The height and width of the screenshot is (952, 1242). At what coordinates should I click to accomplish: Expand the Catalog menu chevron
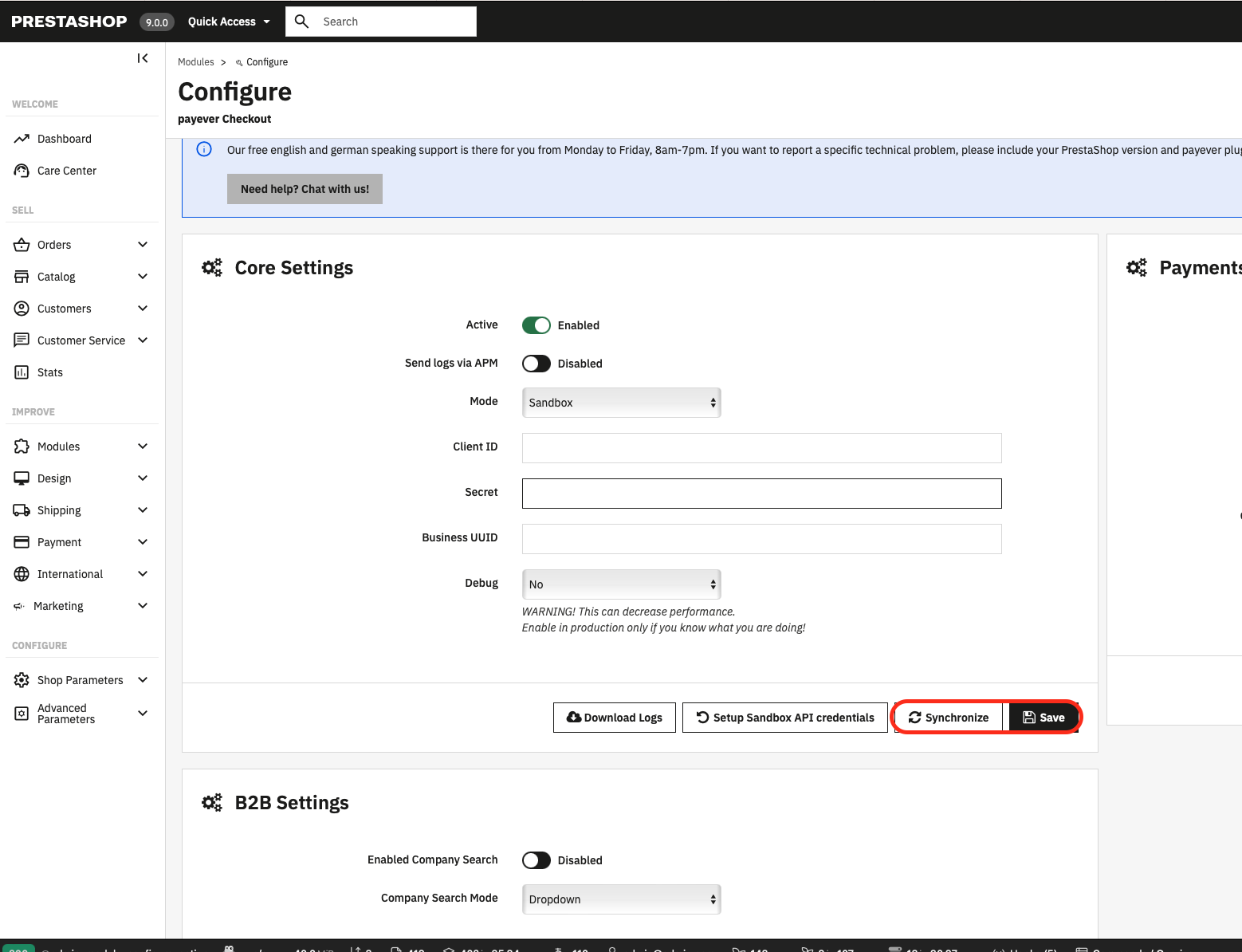click(x=143, y=277)
